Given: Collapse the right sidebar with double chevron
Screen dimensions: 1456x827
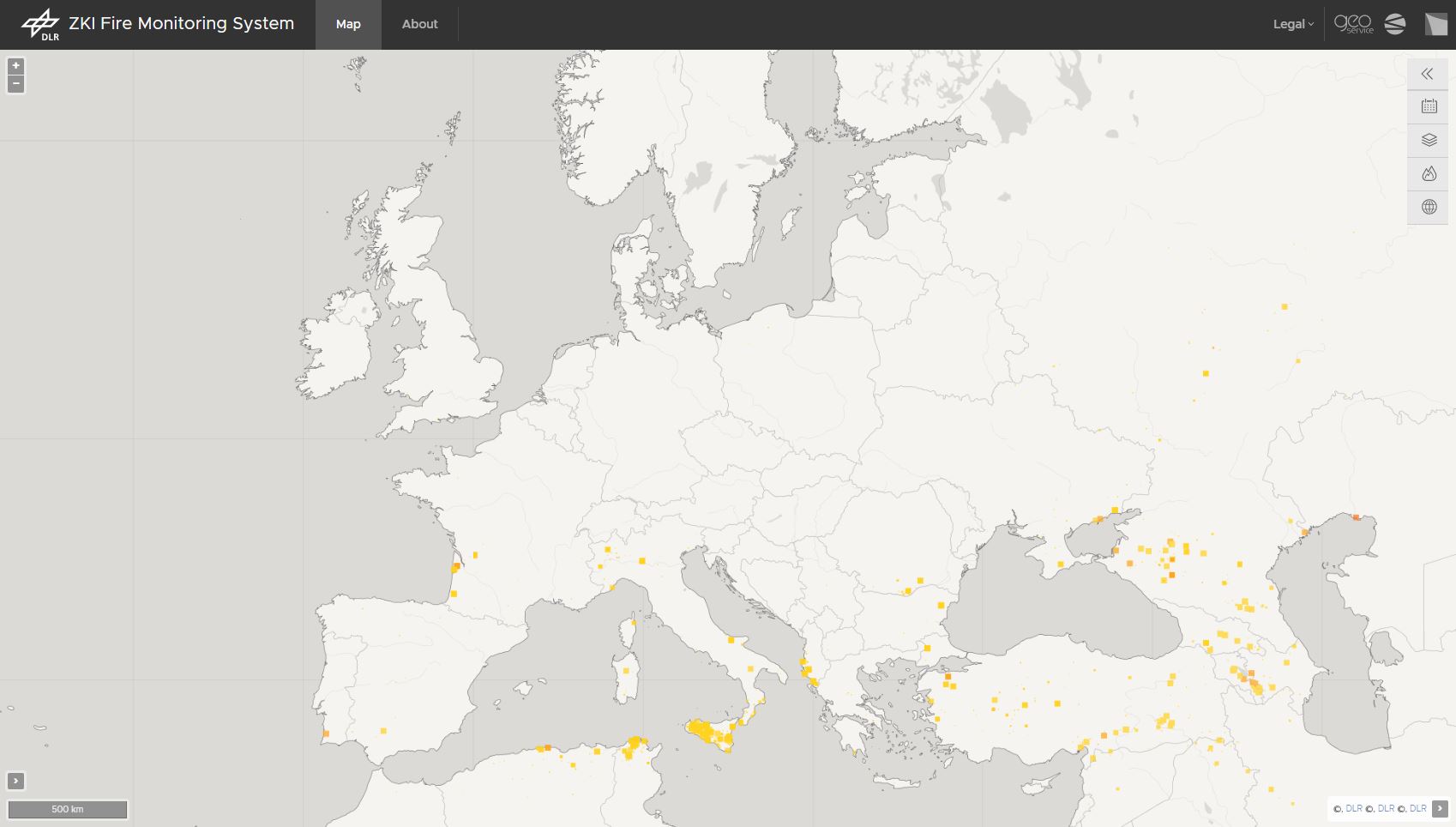Looking at the screenshot, I should pos(1428,74).
